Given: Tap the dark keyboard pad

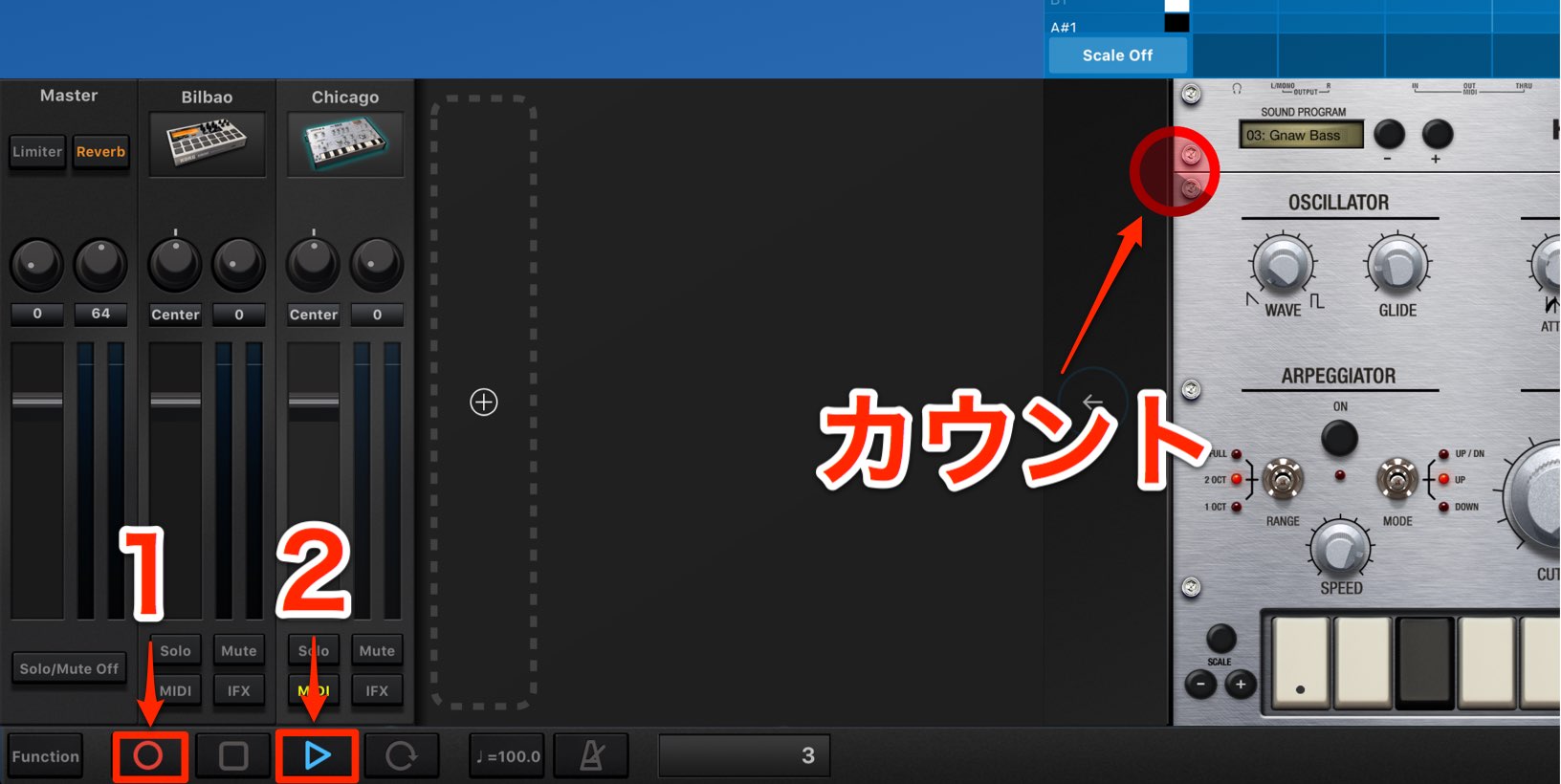Looking at the screenshot, I should pos(1425,661).
